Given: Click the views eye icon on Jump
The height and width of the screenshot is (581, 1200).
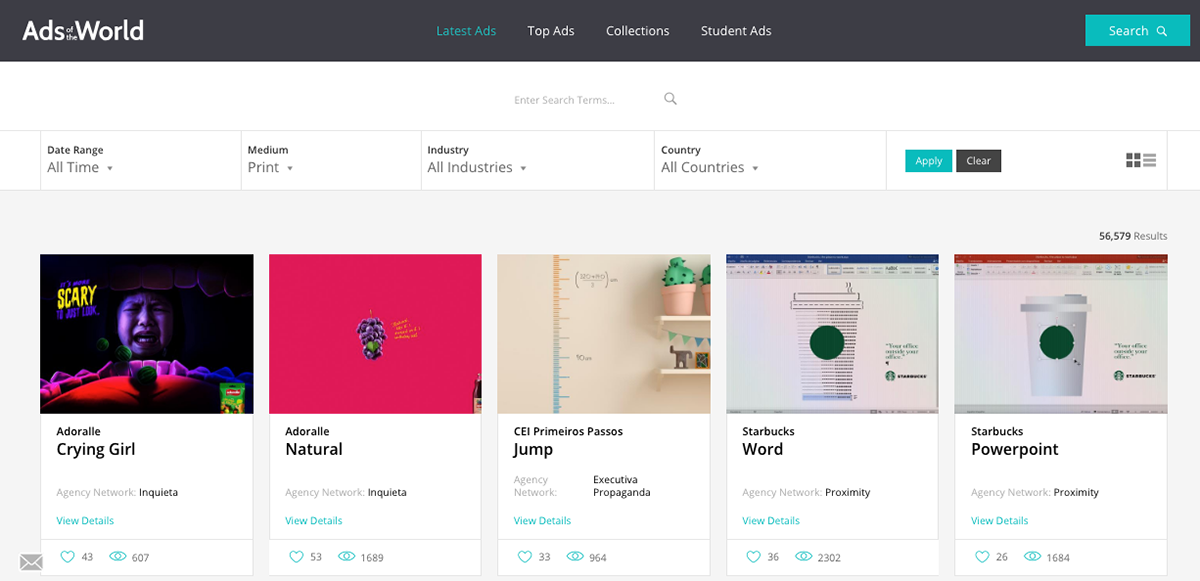Looking at the screenshot, I should click(575, 557).
